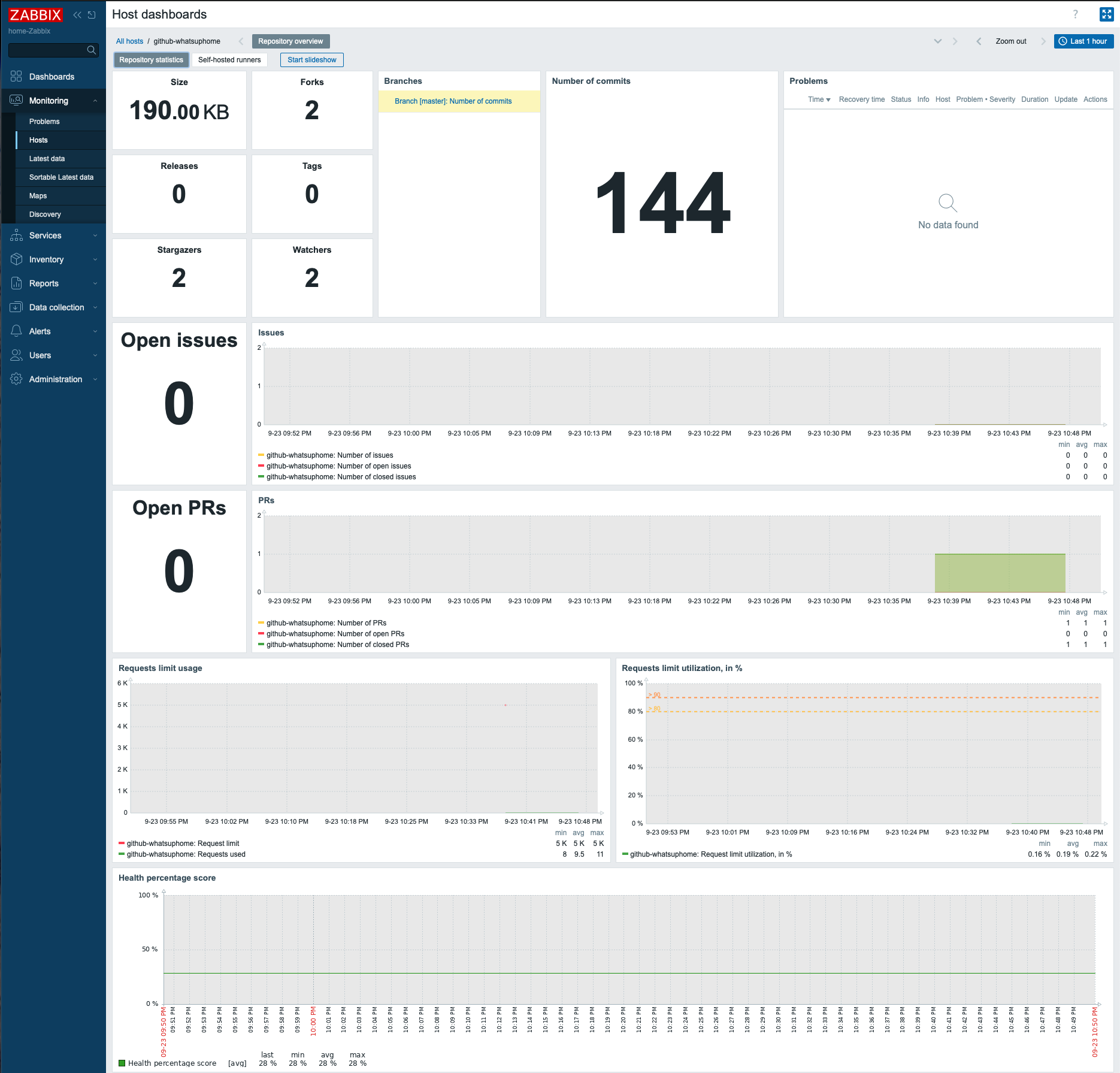1120x1073 pixels.
Task: Click the Data collection icon
Action: tap(16, 307)
